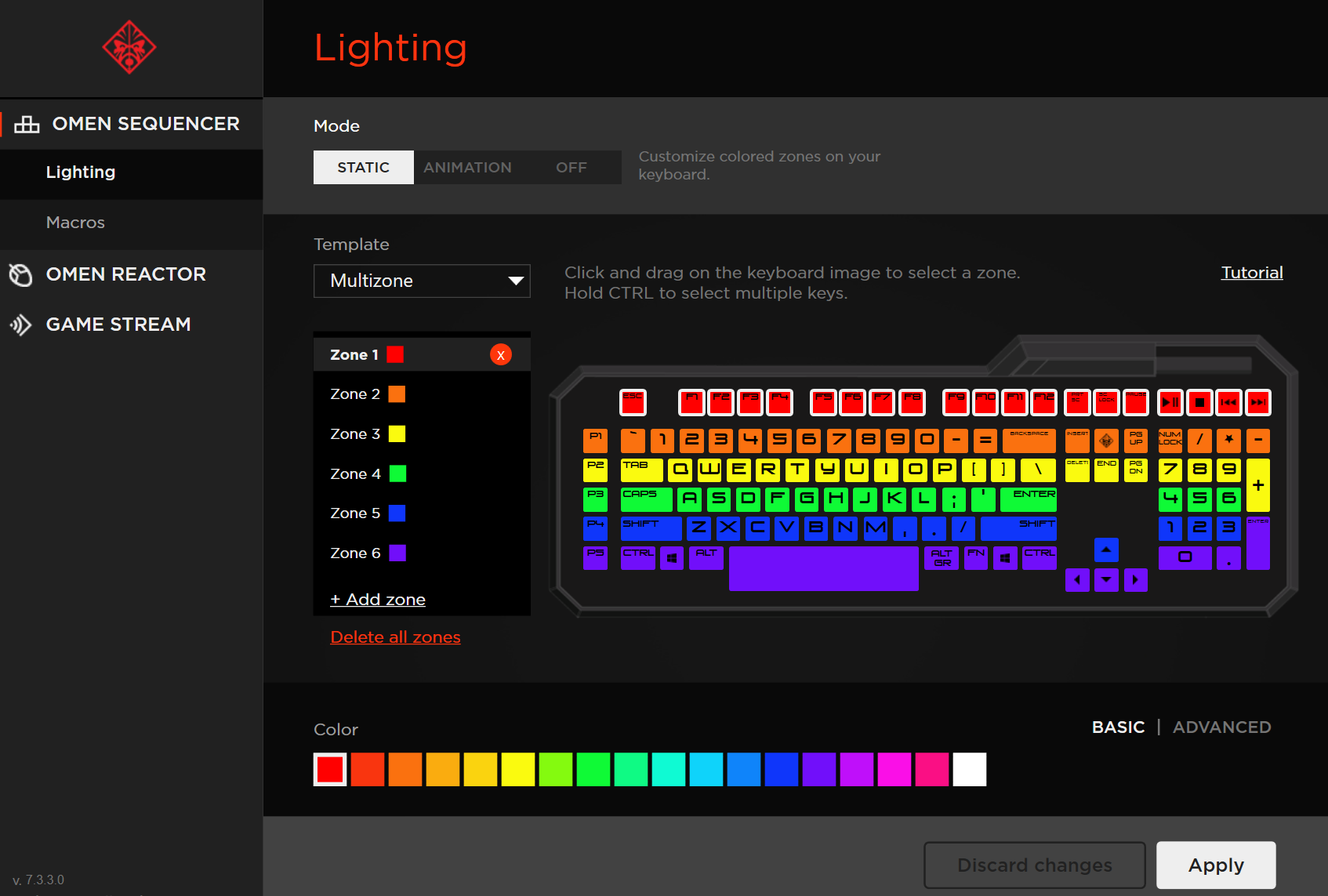Select the FN key
The width and height of the screenshot is (1328, 896).
[x=976, y=558]
